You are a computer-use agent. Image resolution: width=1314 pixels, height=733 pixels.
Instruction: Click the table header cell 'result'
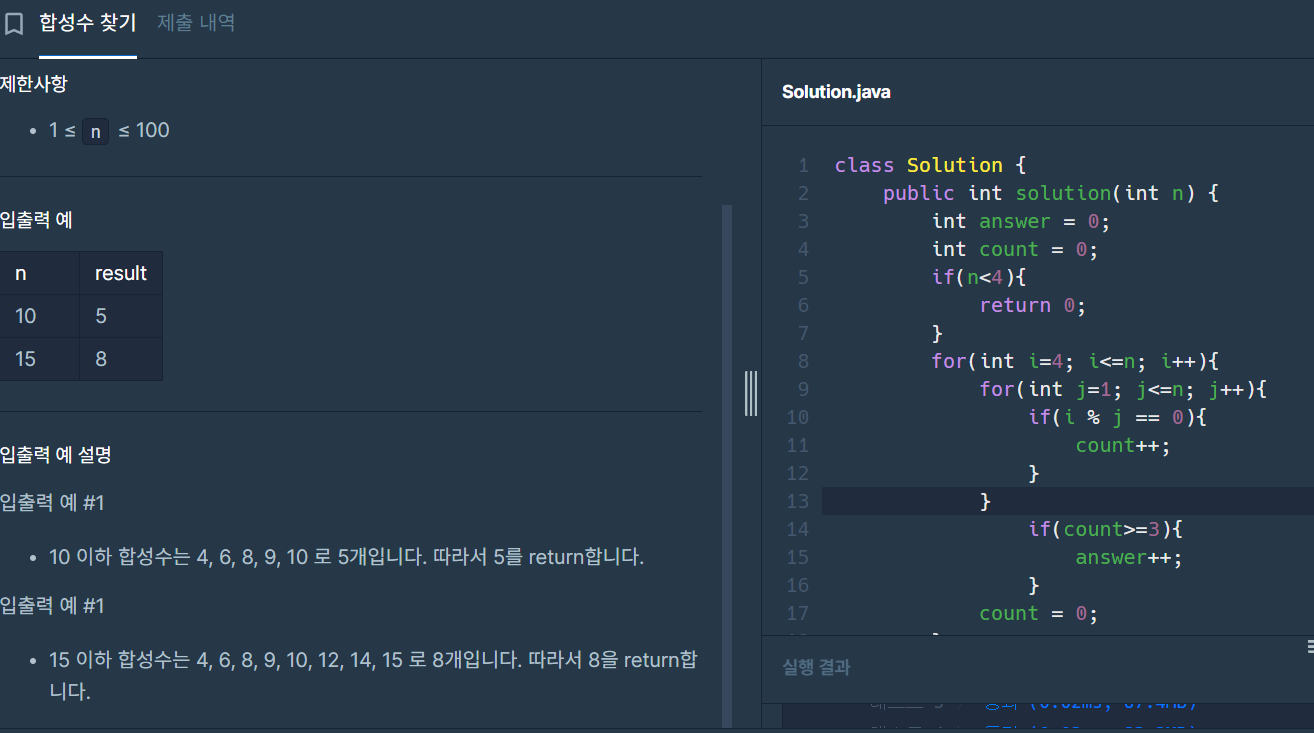coord(121,273)
